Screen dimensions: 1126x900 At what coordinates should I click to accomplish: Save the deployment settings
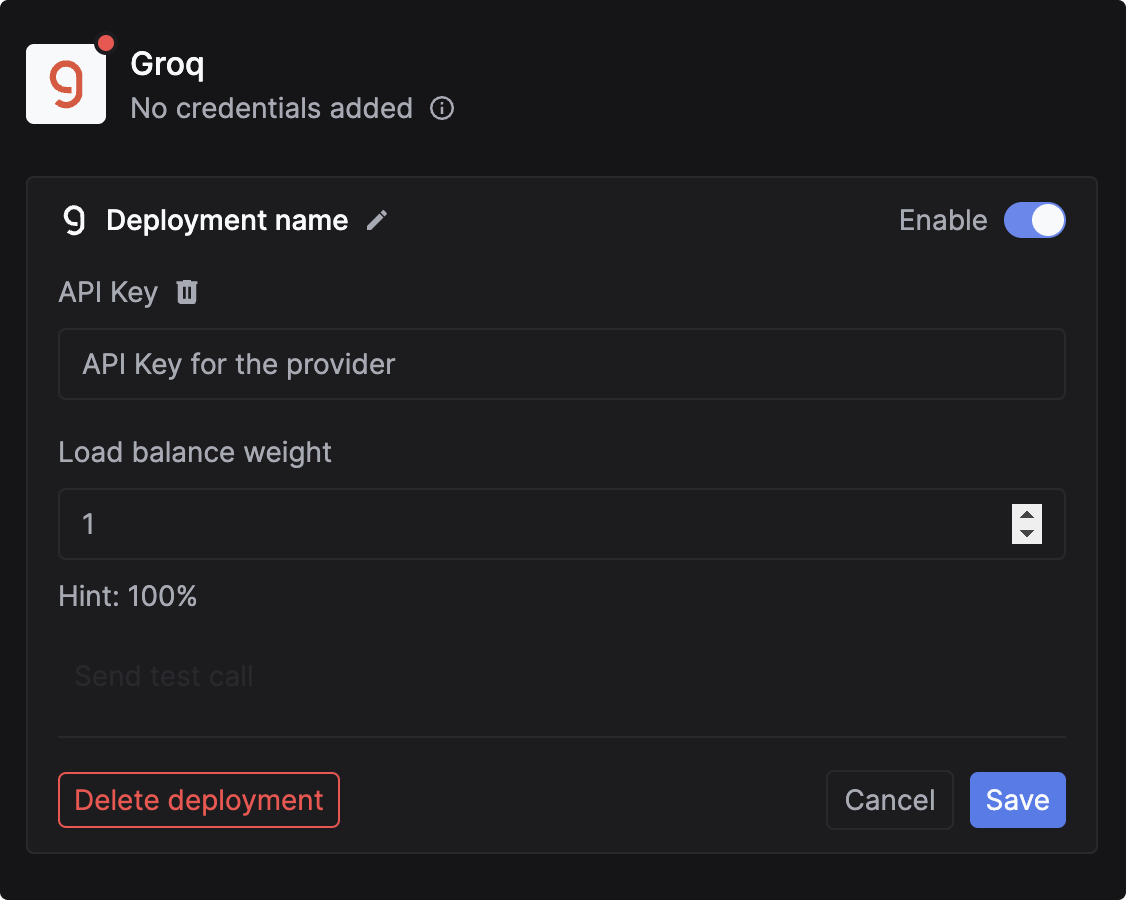click(x=1017, y=799)
